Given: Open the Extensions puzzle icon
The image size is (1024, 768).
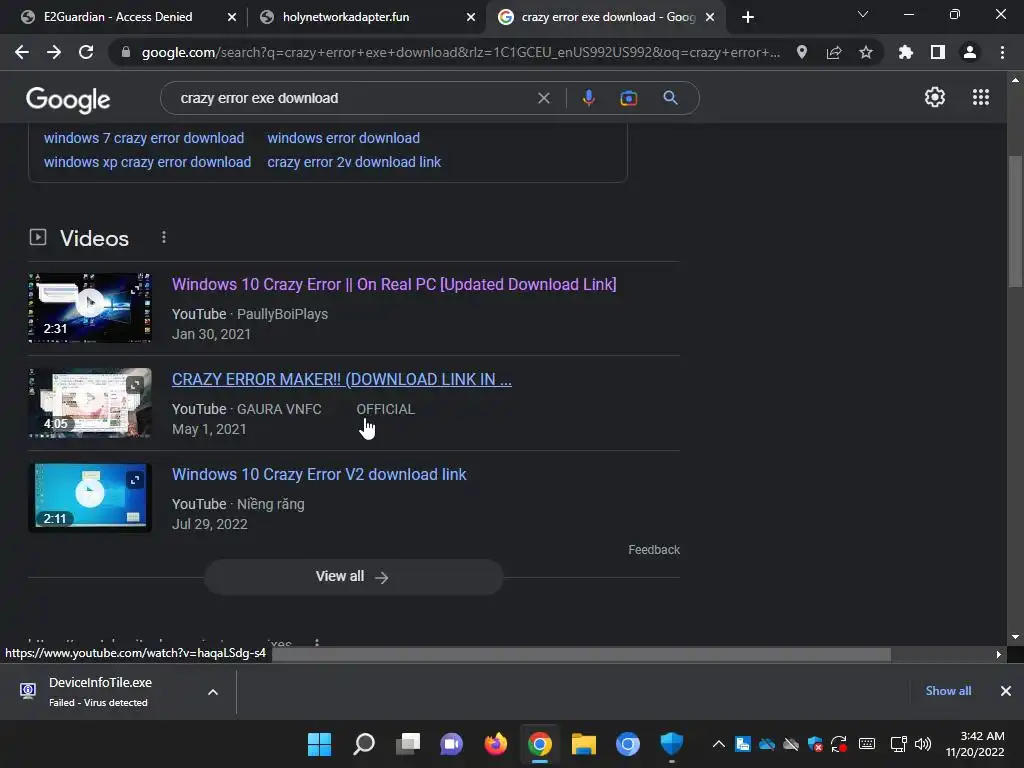Looking at the screenshot, I should (905, 52).
